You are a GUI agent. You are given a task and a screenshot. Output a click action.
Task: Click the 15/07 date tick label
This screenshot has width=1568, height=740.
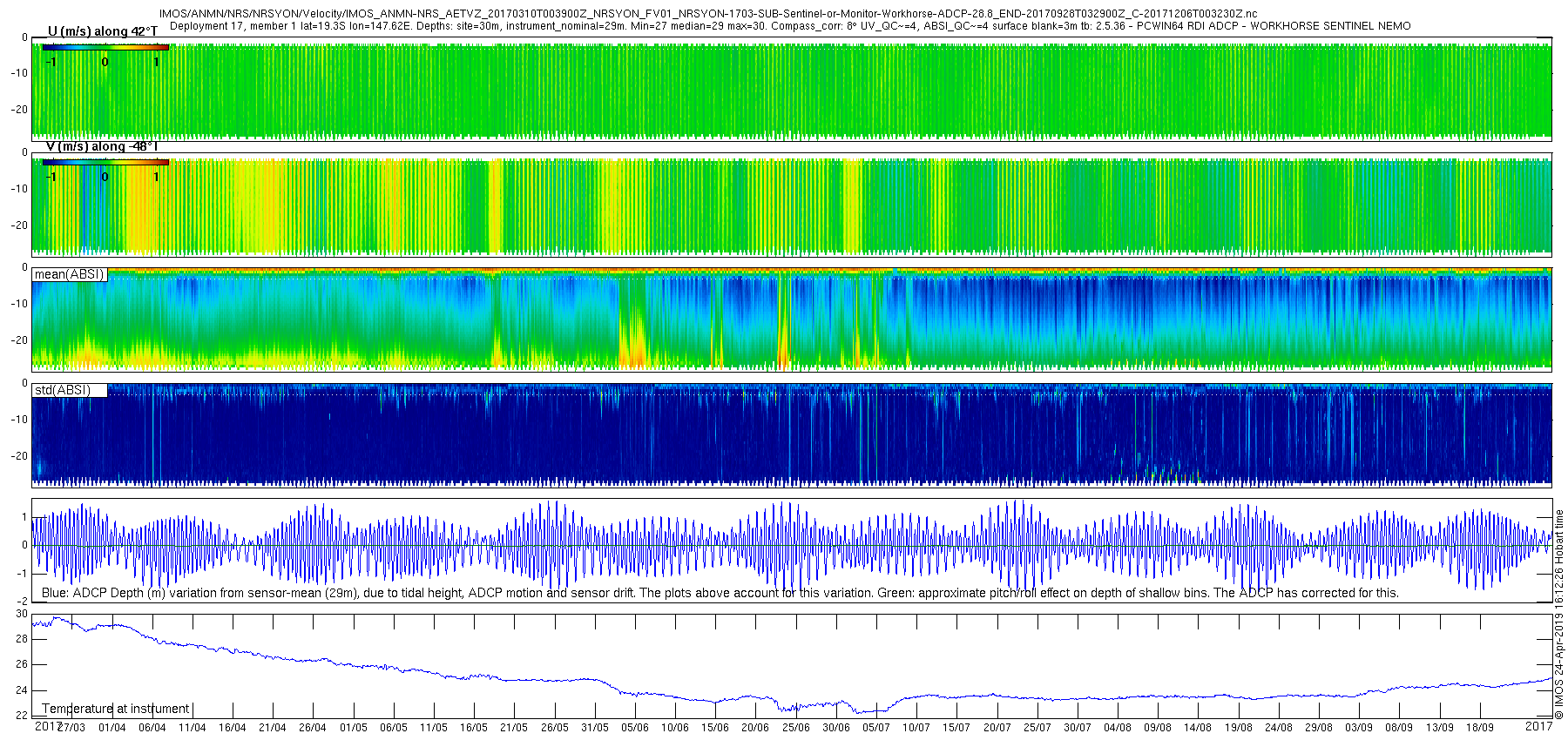pos(956,728)
